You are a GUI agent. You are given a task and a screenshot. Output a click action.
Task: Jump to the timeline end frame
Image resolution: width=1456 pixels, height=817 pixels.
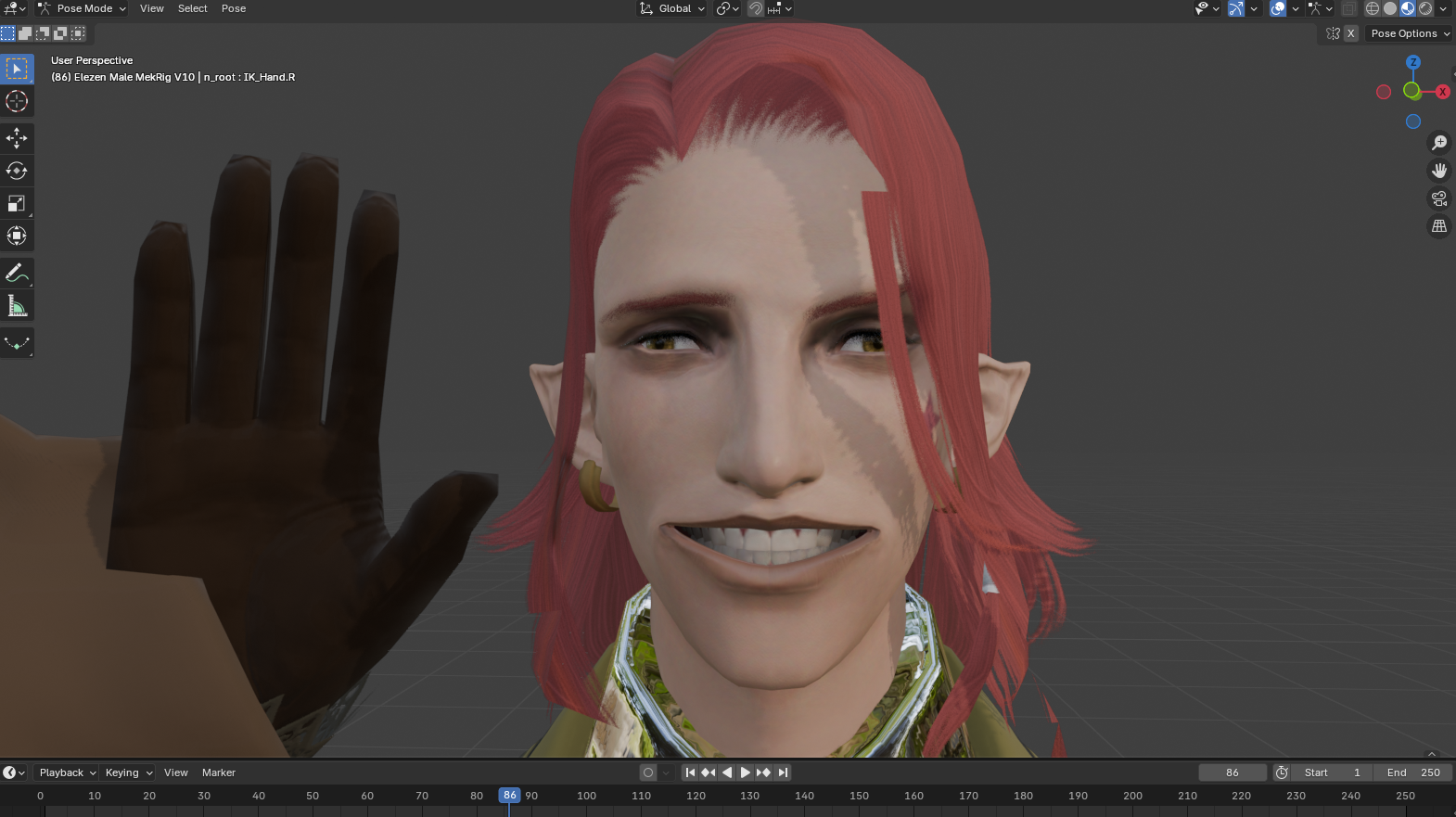784,772
